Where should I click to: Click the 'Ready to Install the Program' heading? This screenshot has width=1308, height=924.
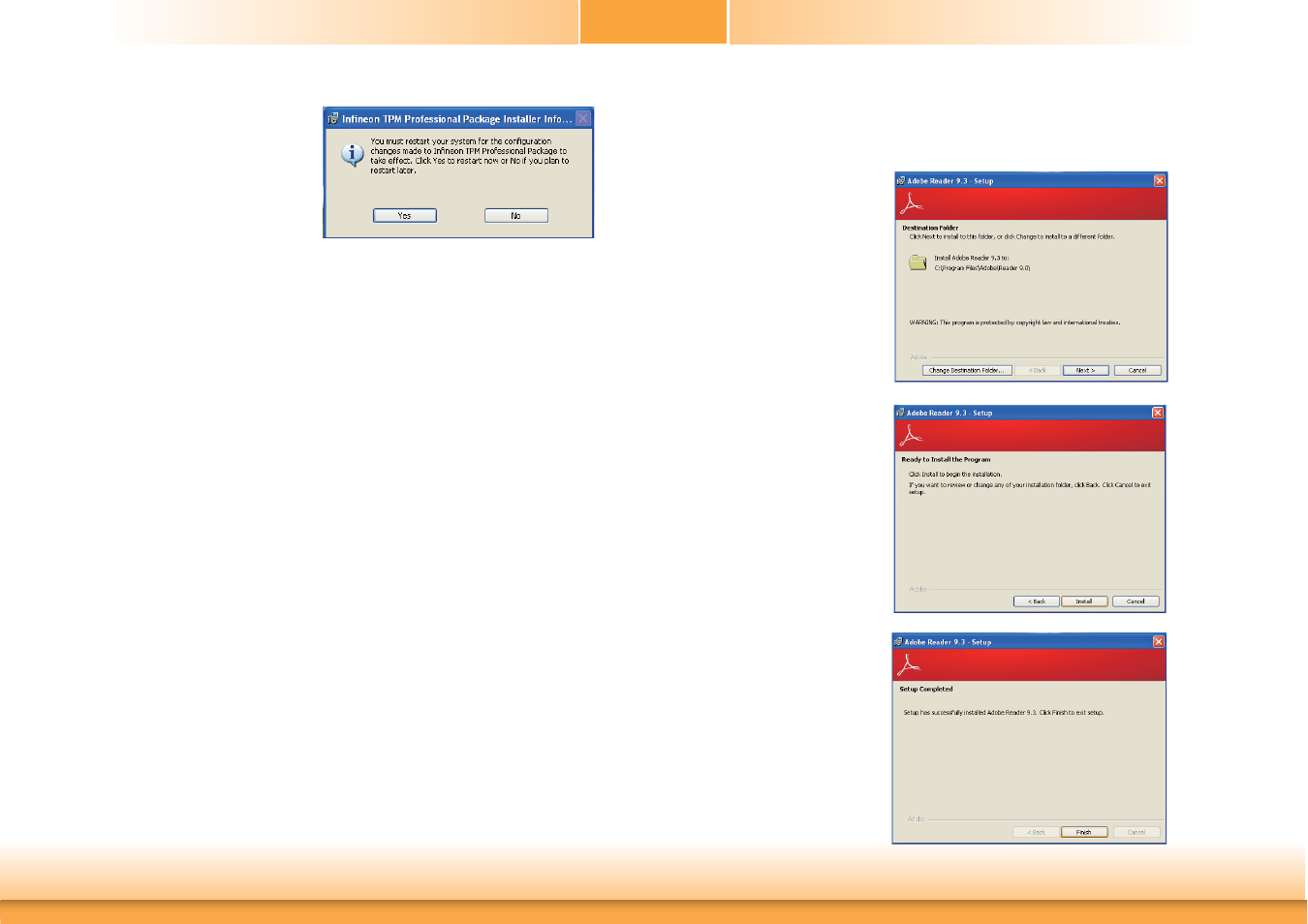coord(946,460)
